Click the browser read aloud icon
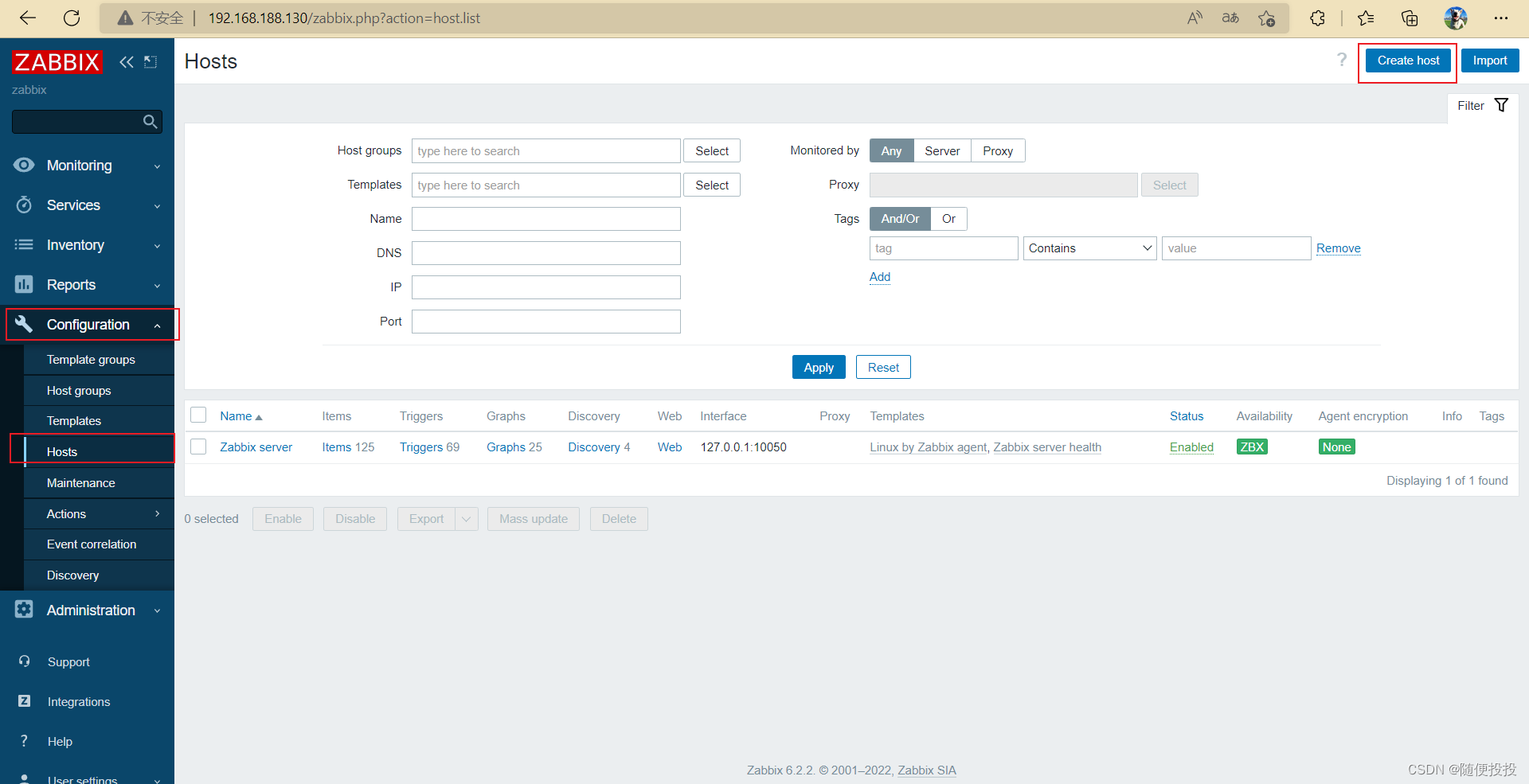 pos(1195,18)
